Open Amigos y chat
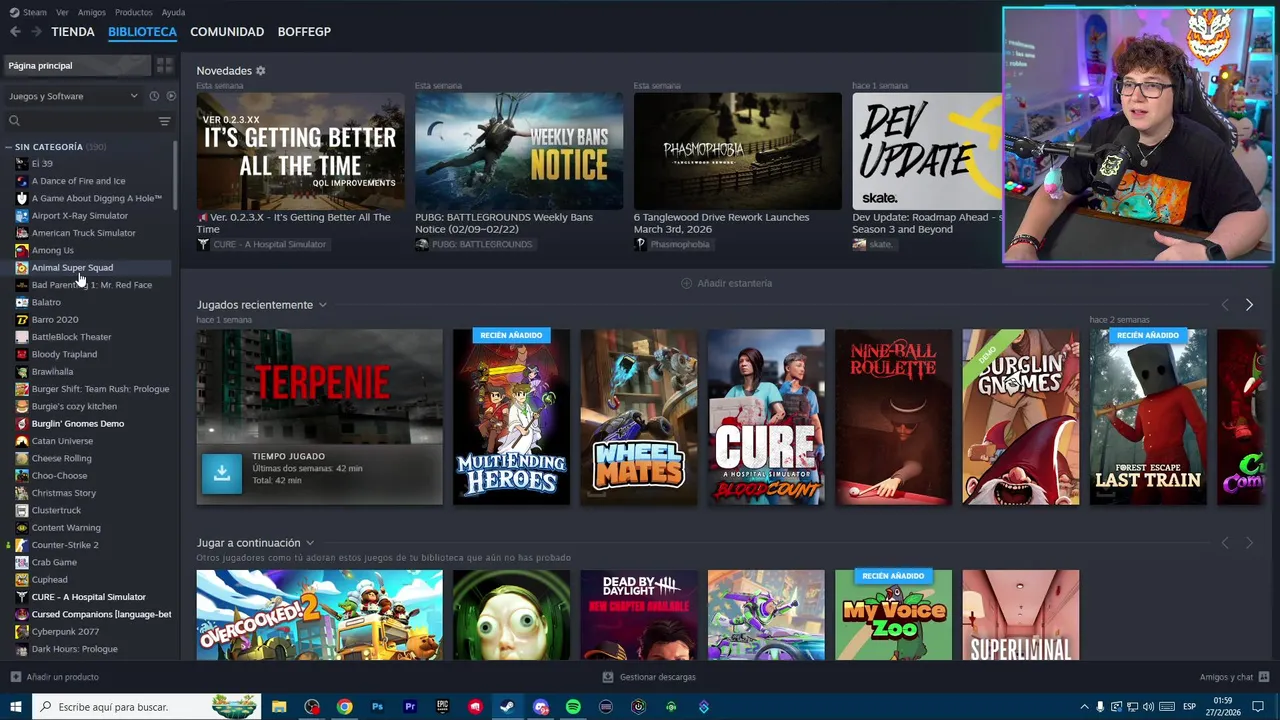Image resolution: width=1280 pixels, height=720 pixels. tap(1234, 677)
